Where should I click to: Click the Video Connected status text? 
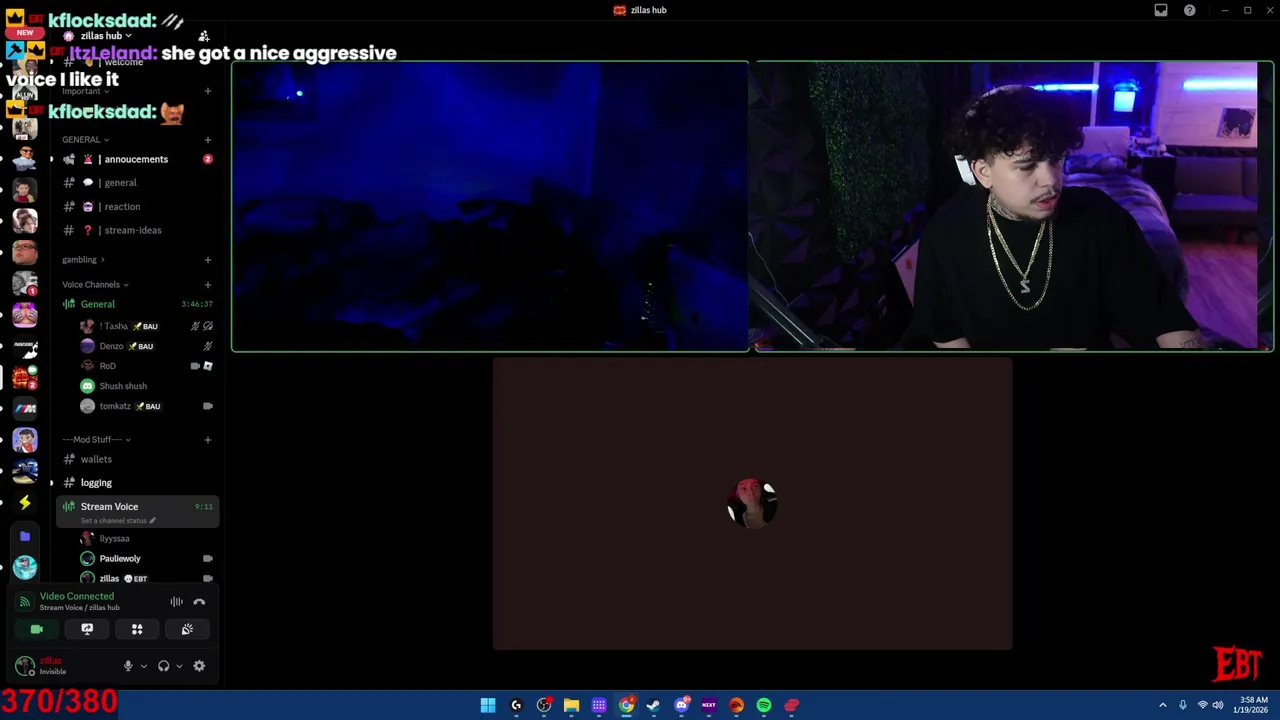click(77, 596)
